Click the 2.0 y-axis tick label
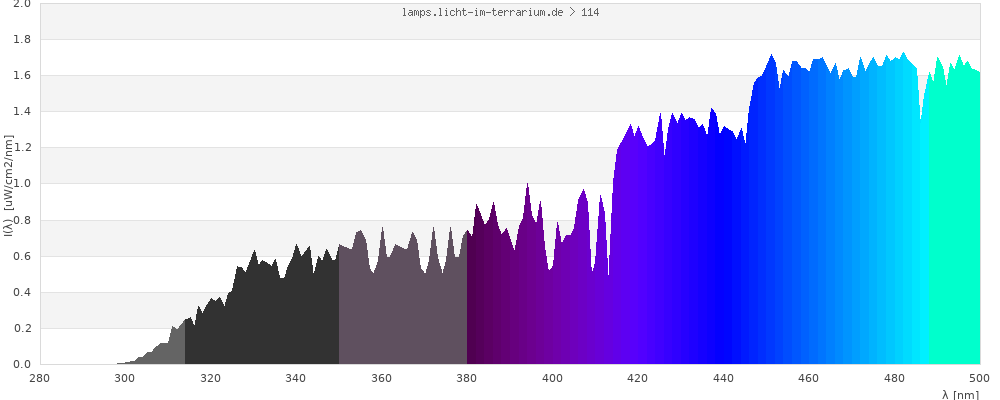 tap(21, 4)
